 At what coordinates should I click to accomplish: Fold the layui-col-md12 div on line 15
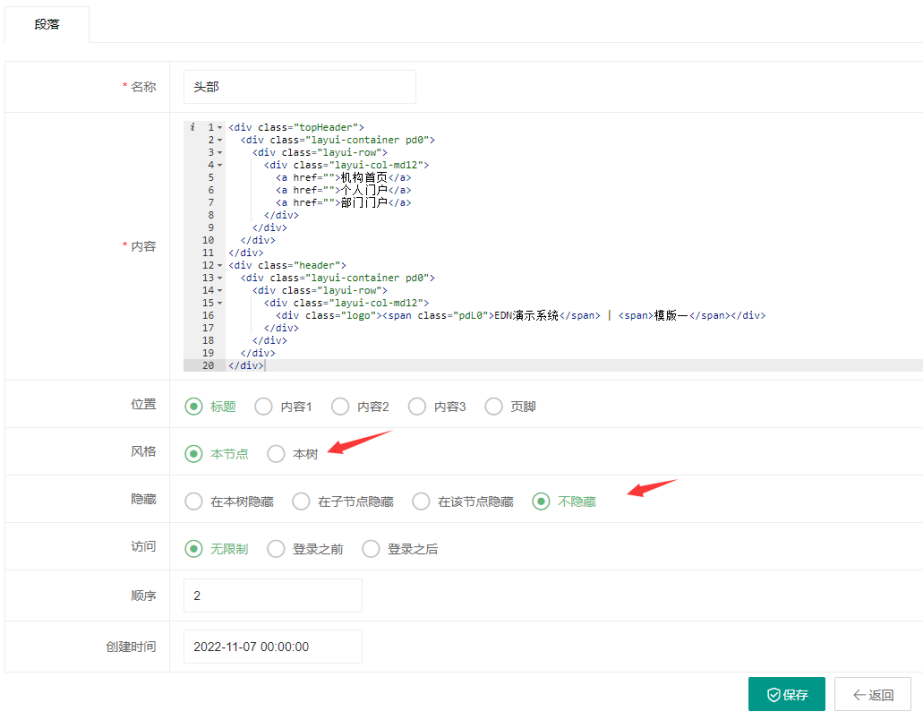tap(219, 303)
